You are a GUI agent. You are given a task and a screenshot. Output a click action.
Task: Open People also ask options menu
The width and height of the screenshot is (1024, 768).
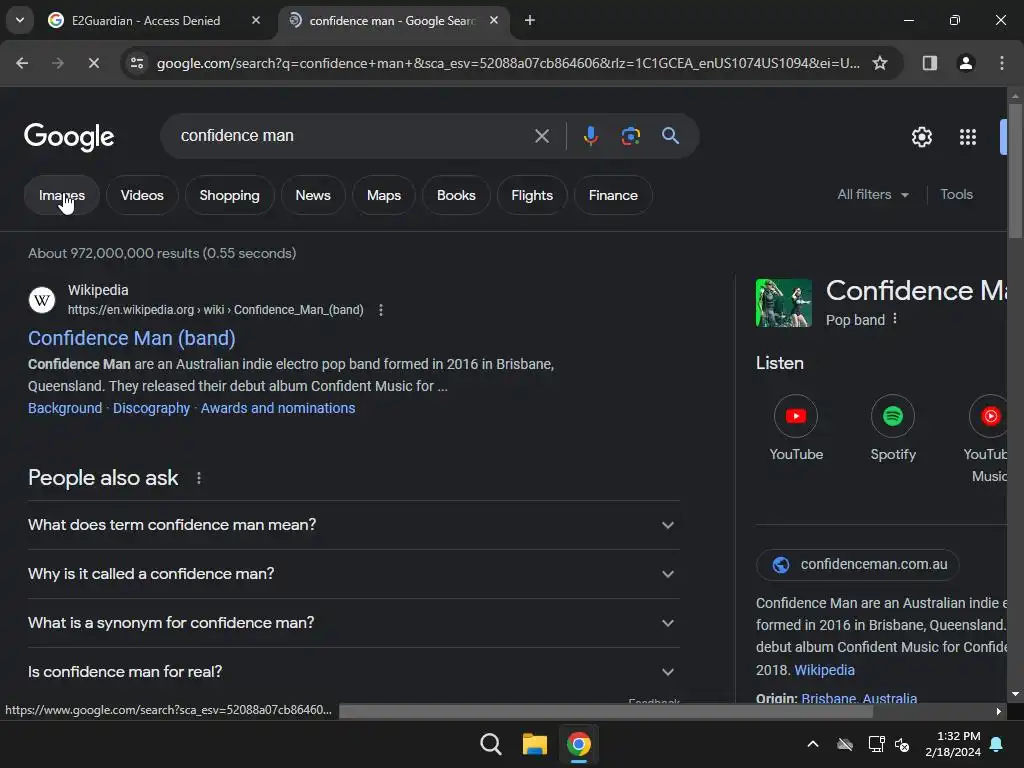pos(199,478)
